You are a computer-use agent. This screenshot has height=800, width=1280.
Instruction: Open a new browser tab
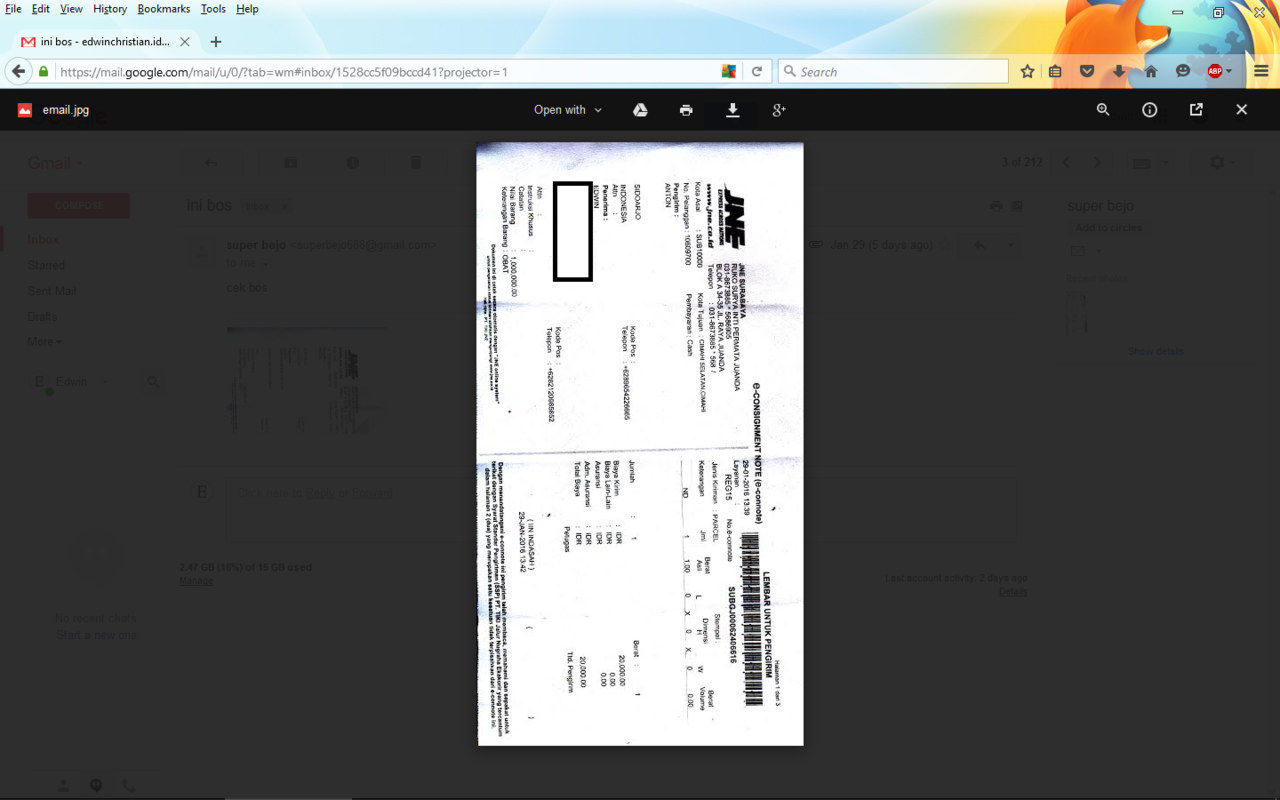(216, 42)
